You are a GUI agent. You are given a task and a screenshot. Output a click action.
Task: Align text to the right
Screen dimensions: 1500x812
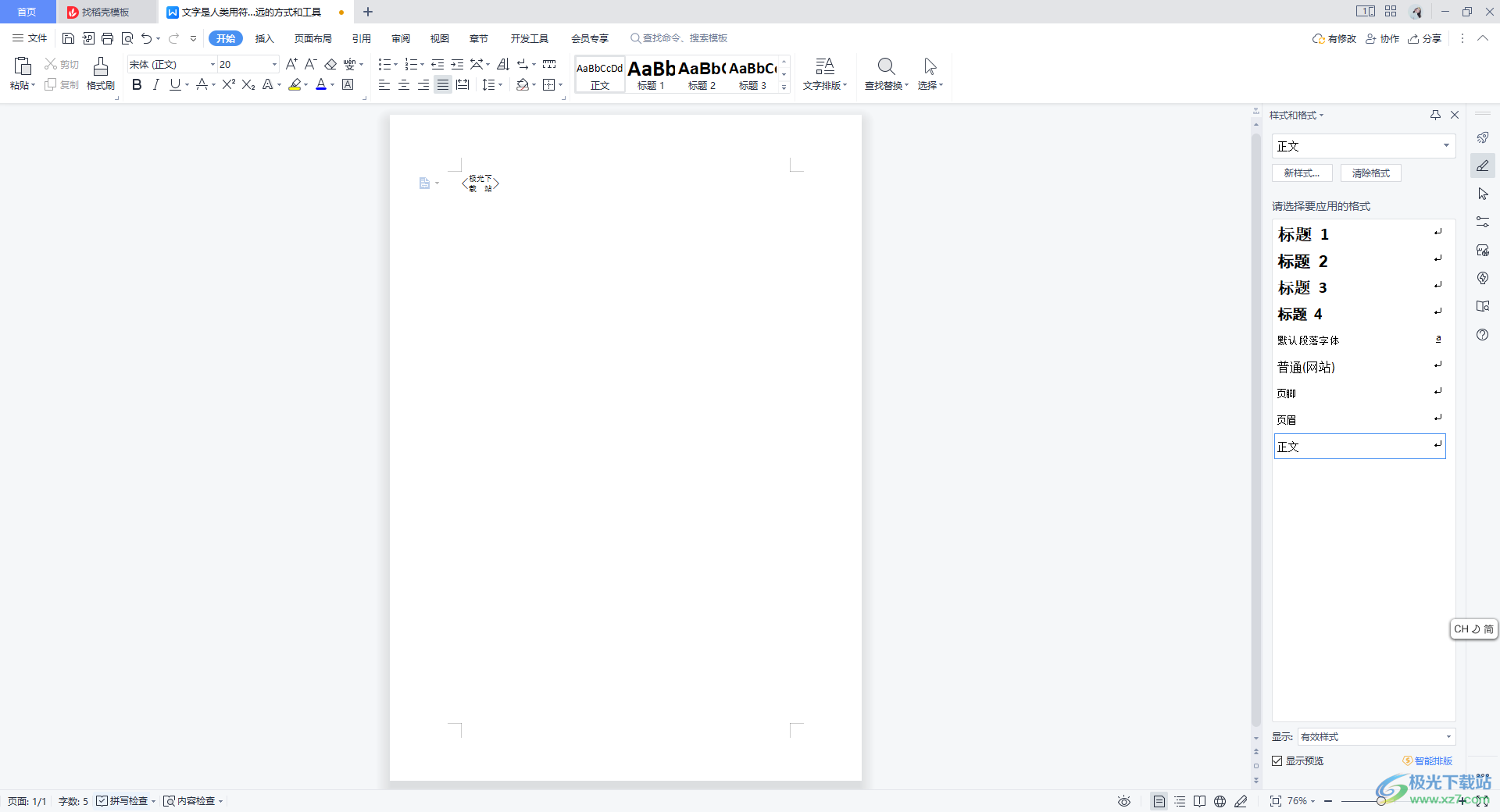pyautogui.click(x=423, y=84)
